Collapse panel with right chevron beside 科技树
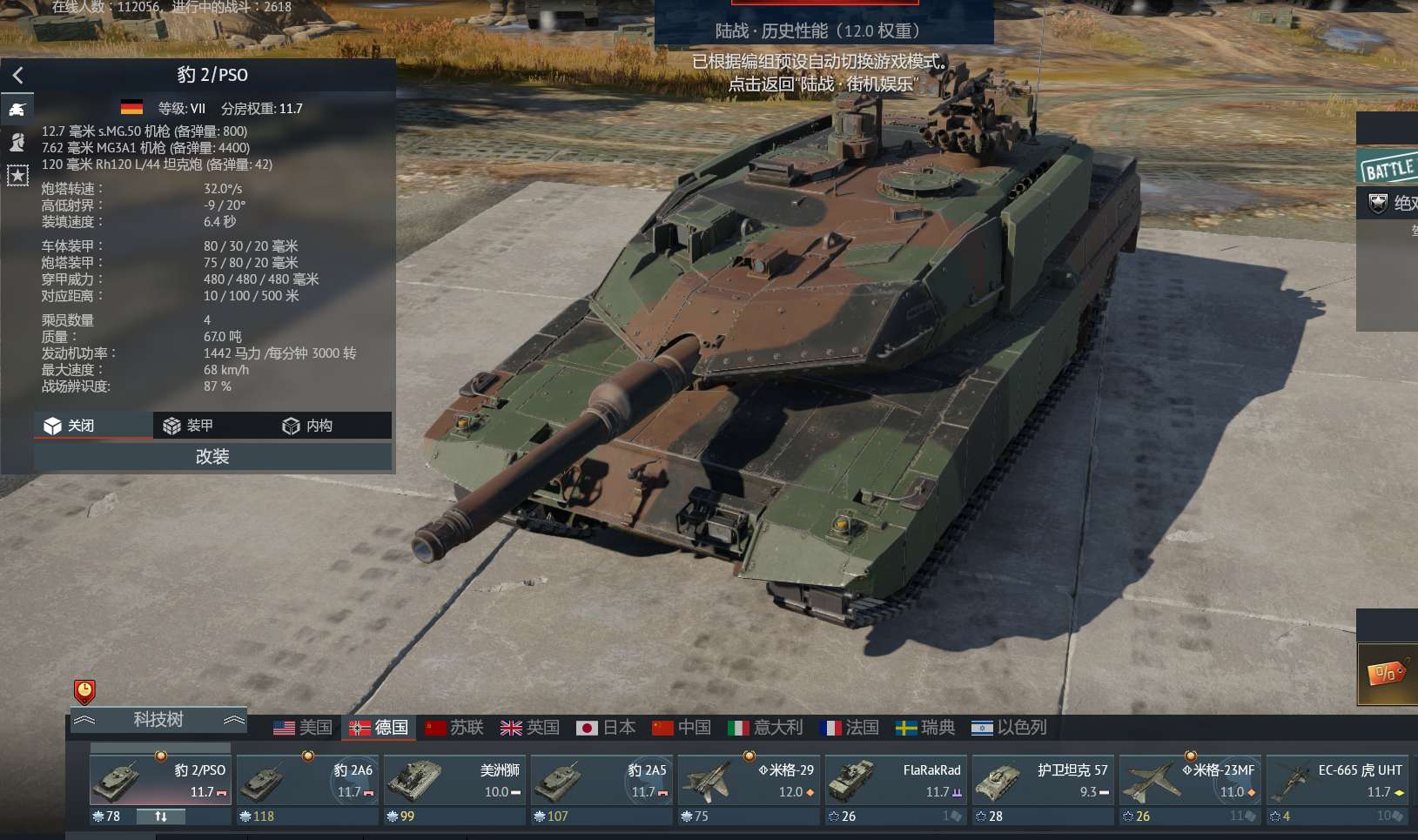 233,721
